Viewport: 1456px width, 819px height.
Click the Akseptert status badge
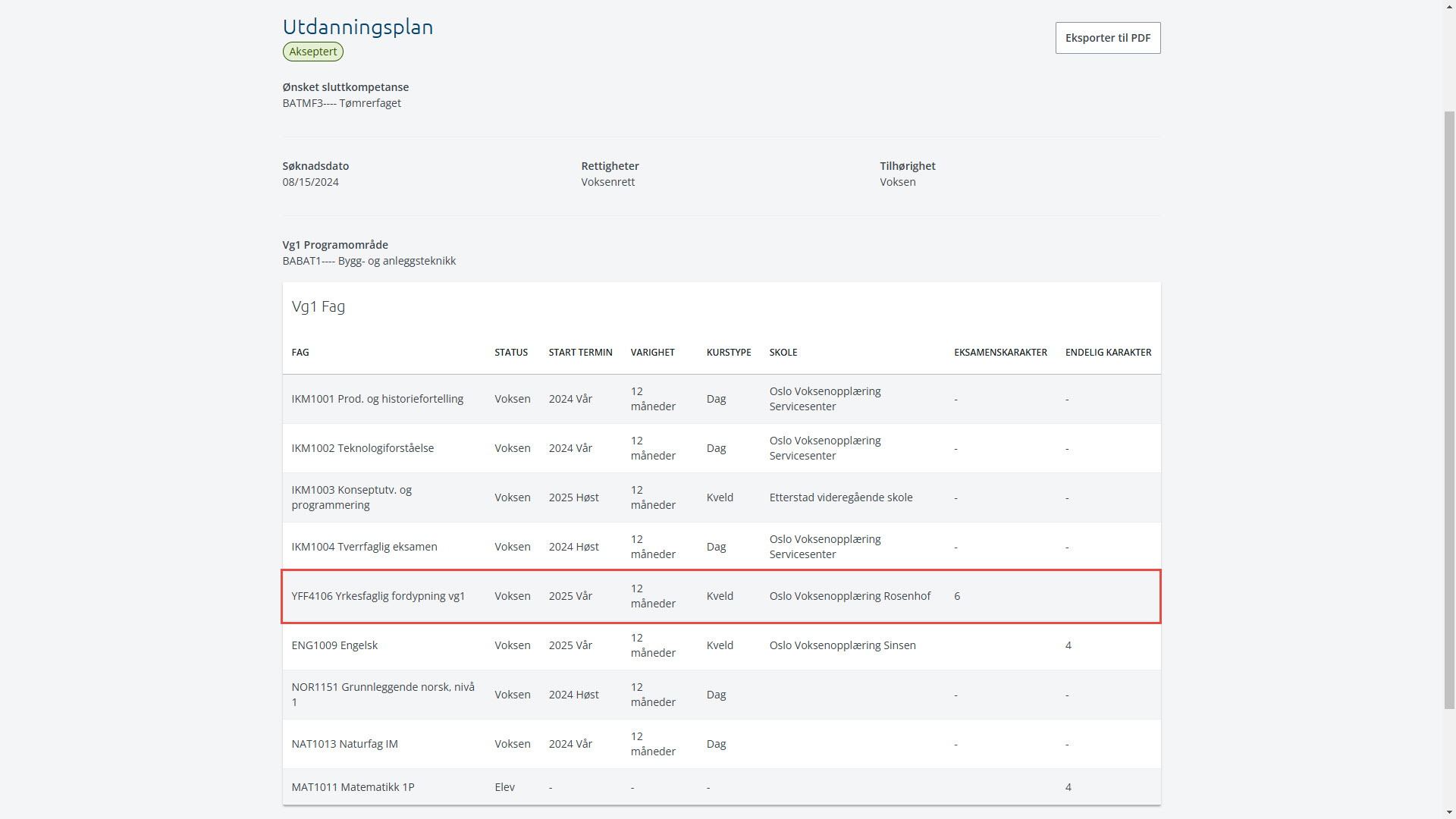pyautogui.click(x=312, y=52)
